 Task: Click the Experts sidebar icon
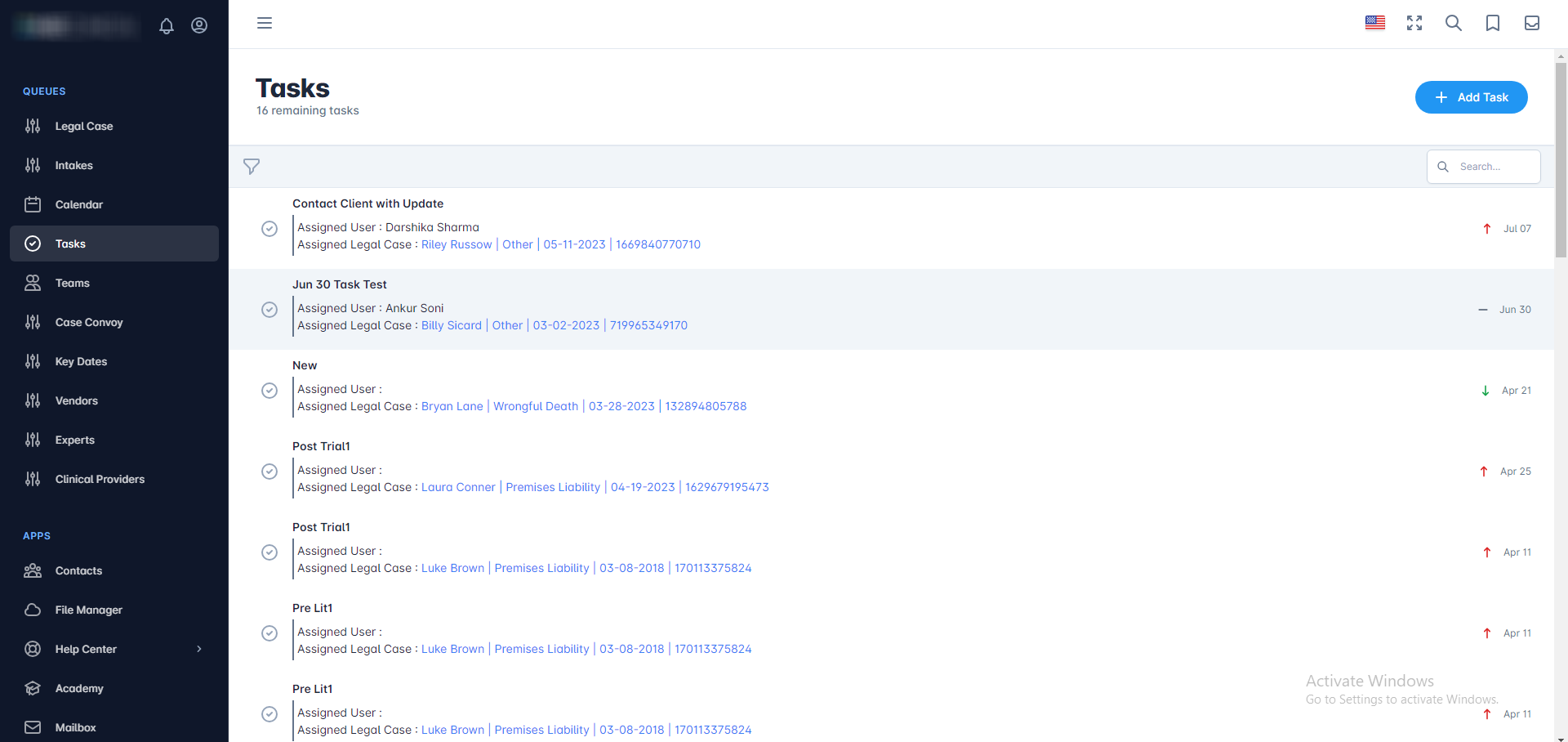[x=33, y=440]
